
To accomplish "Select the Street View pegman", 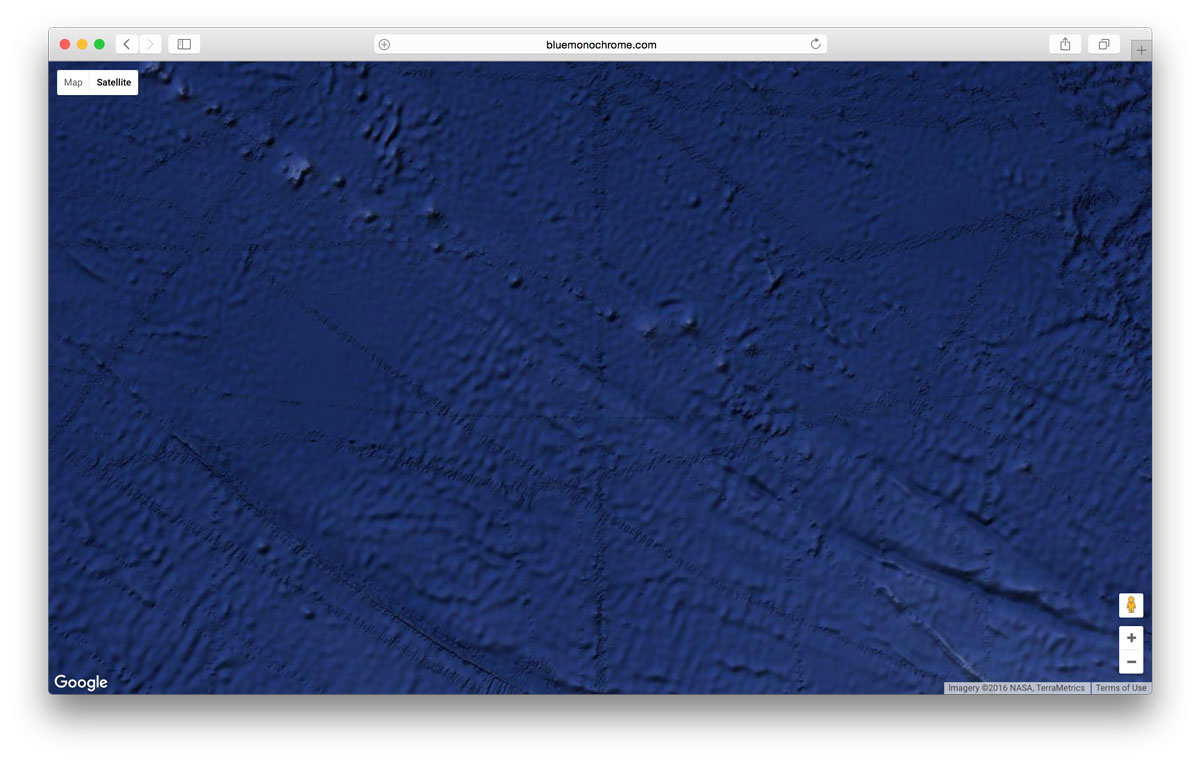I will click(x=1131, y=605).
